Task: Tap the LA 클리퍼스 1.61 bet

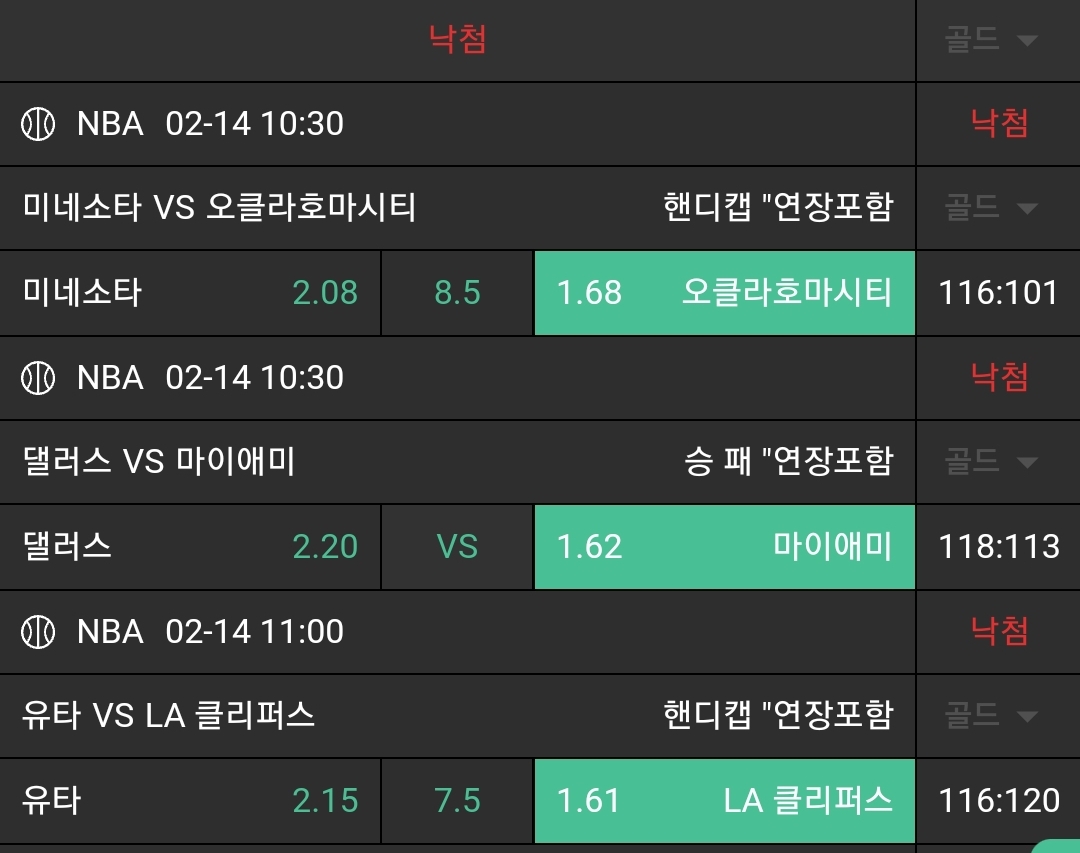Action: coord(724,801)
